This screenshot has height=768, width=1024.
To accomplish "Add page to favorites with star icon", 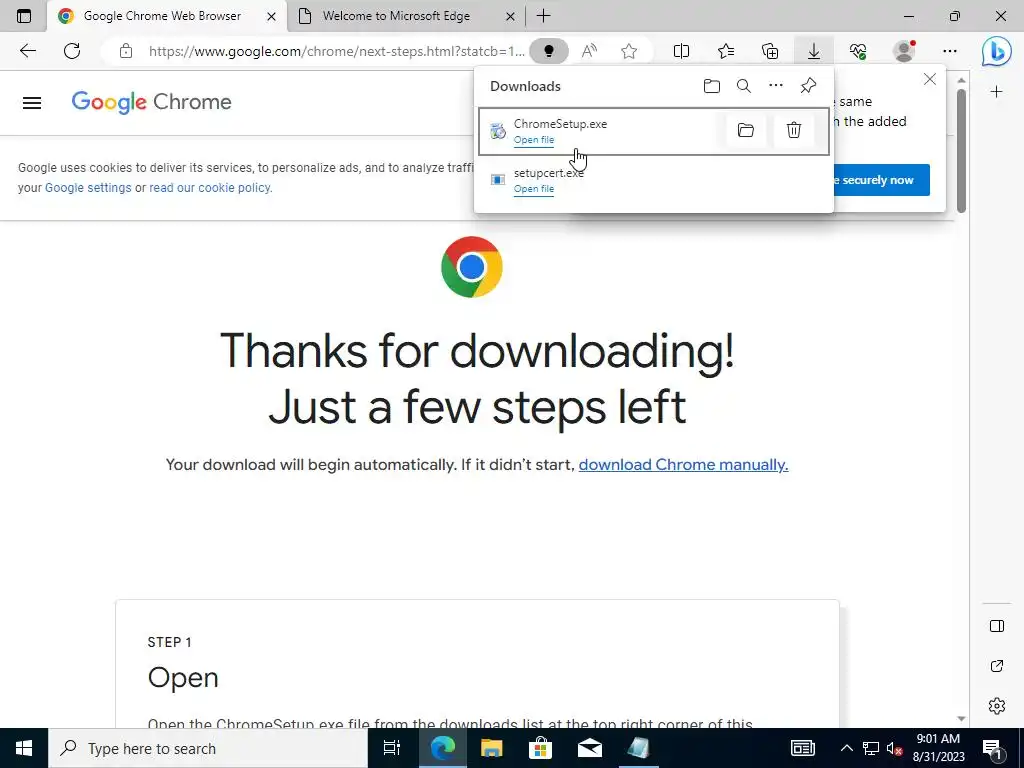I will [x=629, y=51].
